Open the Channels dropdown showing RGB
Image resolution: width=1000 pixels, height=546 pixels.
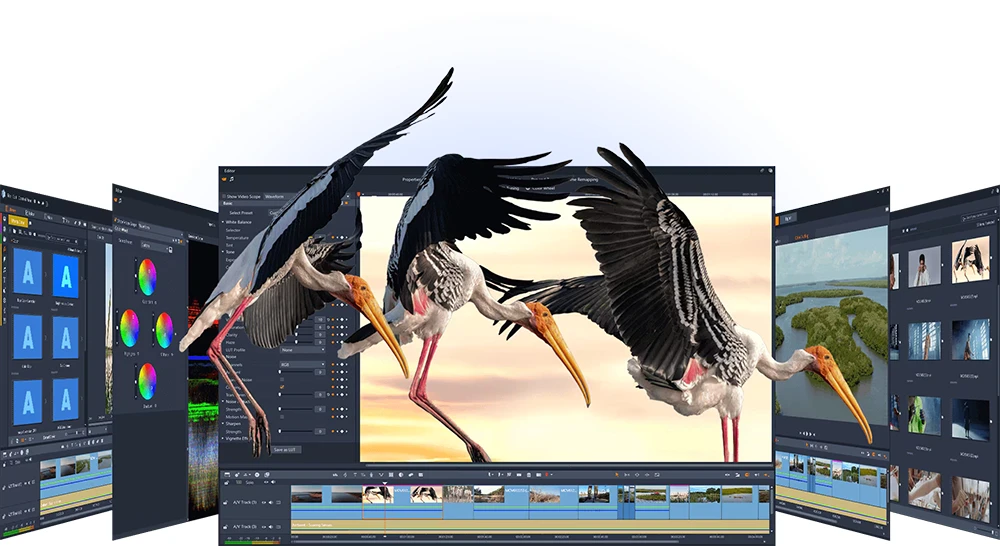coord(302,364)
